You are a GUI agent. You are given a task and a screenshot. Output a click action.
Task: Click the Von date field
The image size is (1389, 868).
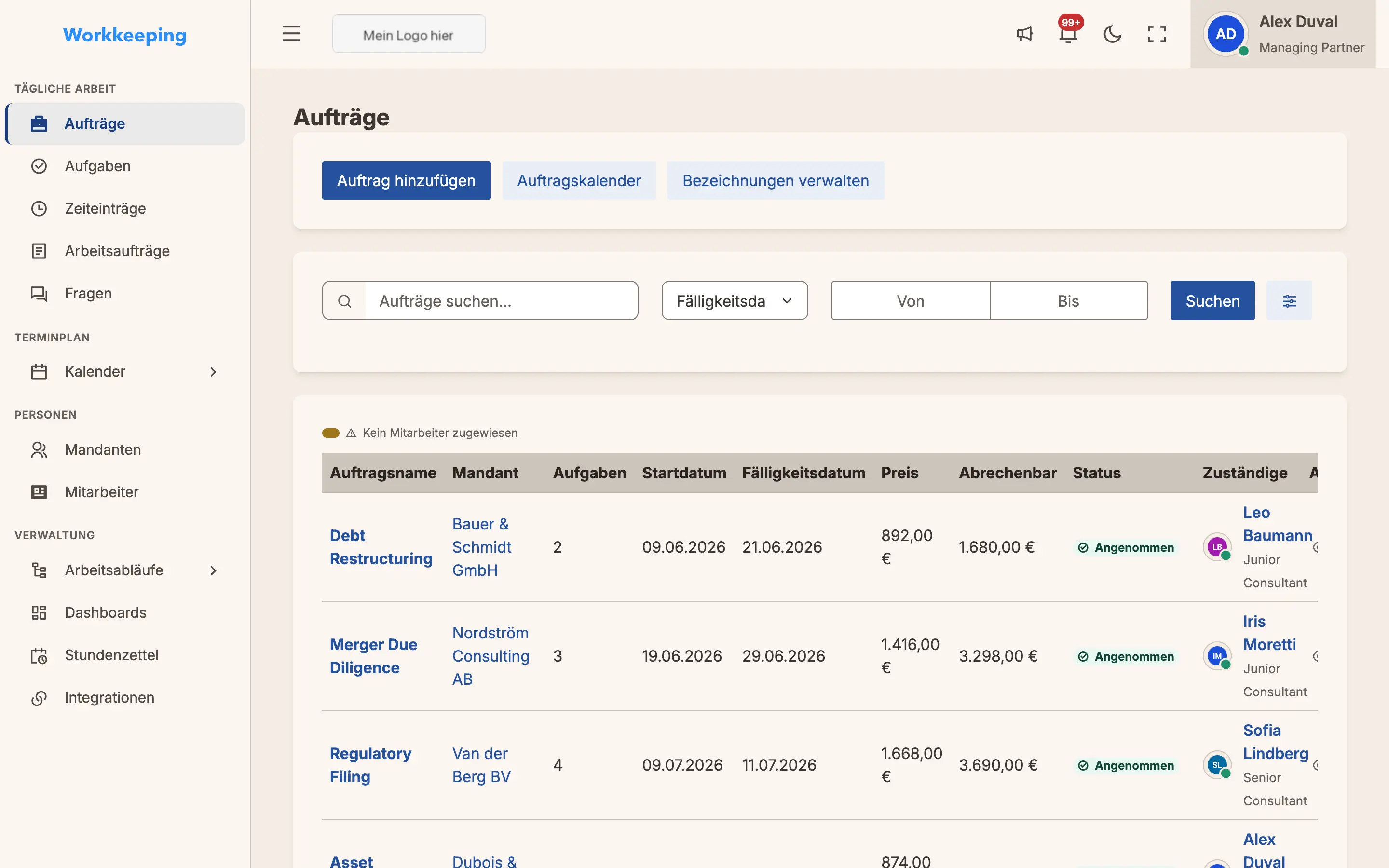point(910,301)
